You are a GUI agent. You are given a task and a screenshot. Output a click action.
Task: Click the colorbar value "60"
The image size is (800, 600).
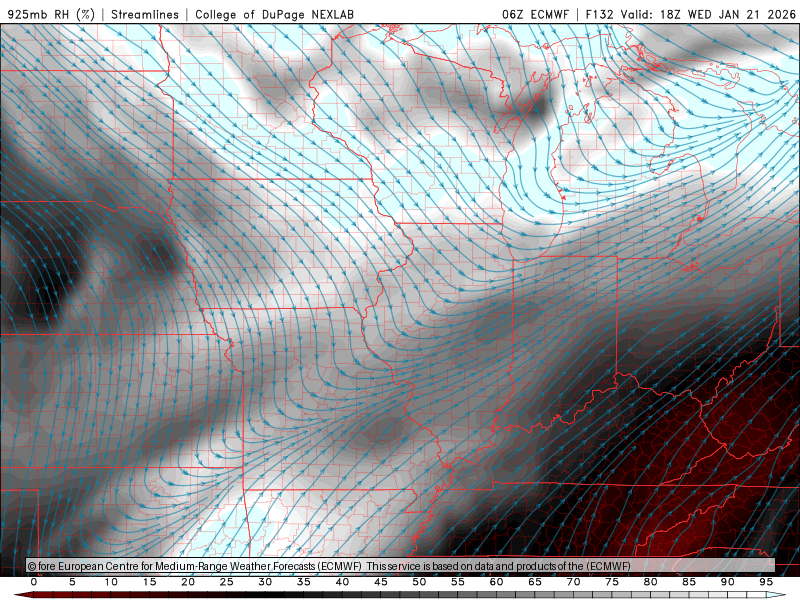[x=496, y=582]
